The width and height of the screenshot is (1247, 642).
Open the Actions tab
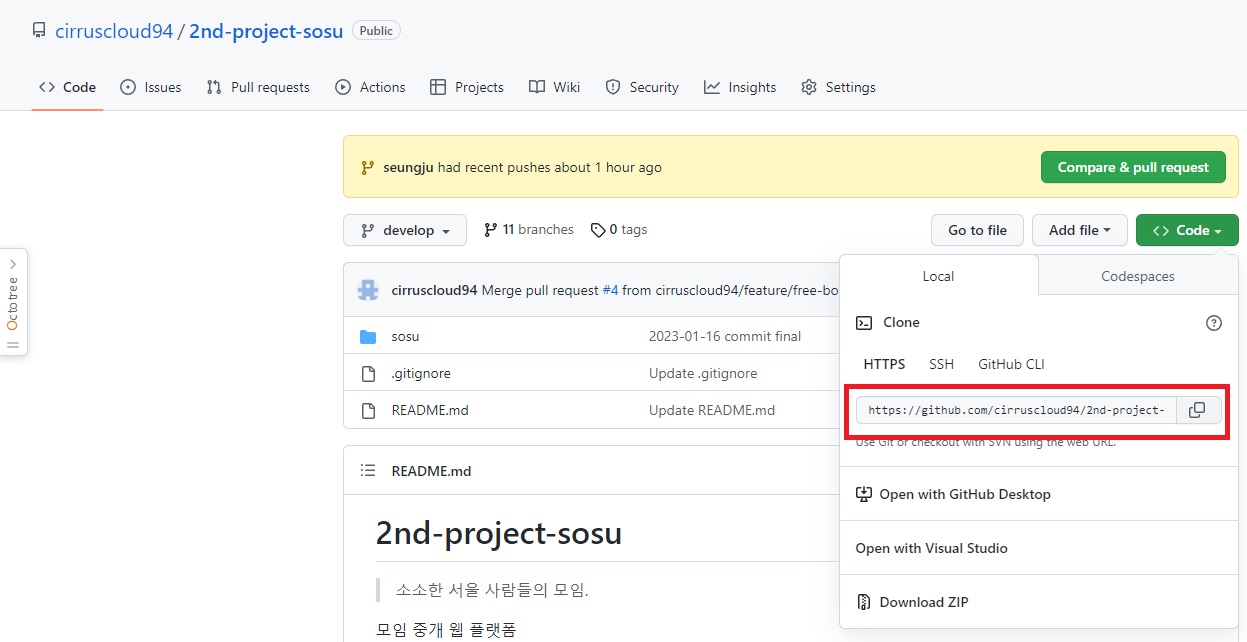[x=370, y=87]
